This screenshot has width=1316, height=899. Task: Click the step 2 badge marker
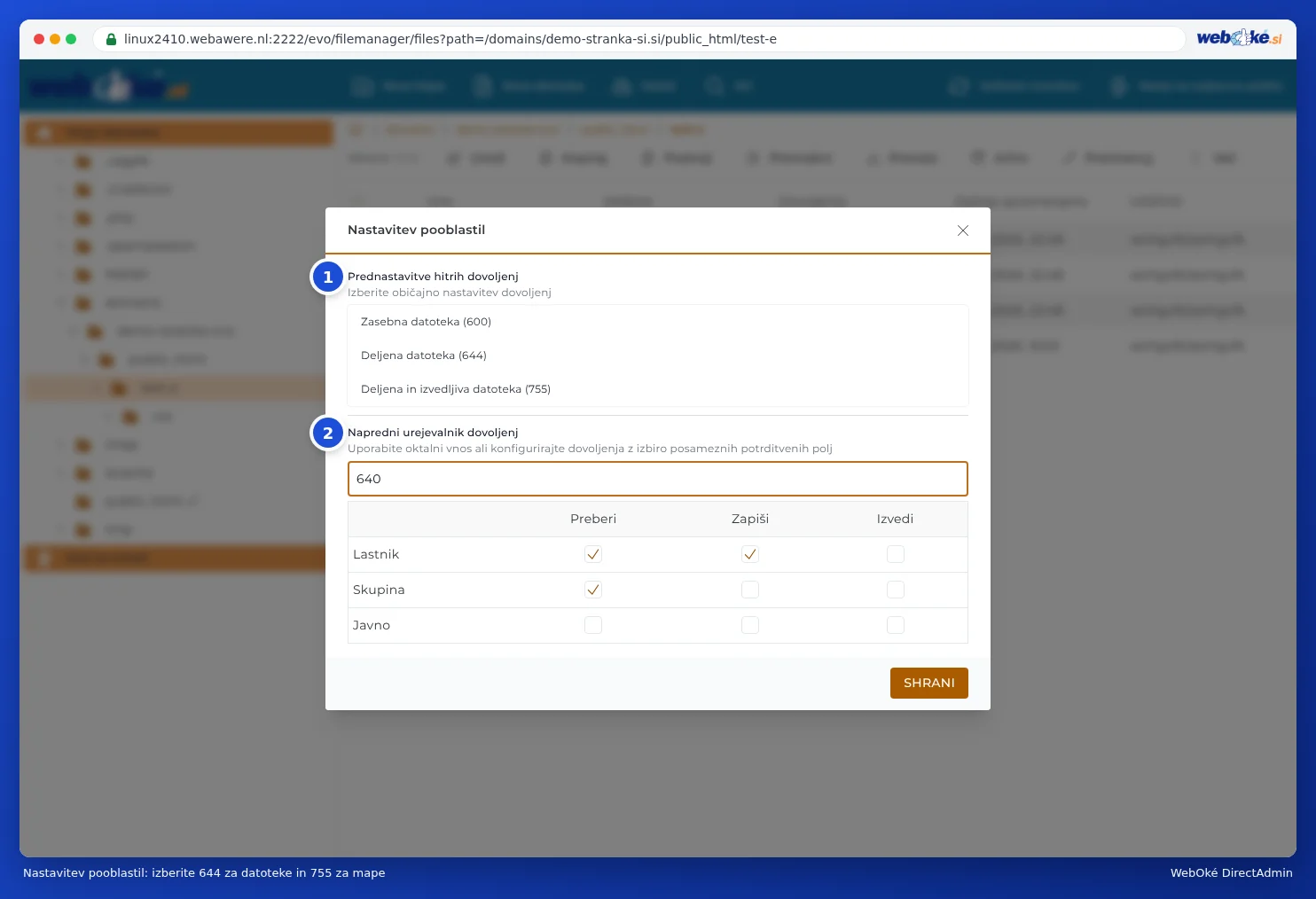point(328,433)
